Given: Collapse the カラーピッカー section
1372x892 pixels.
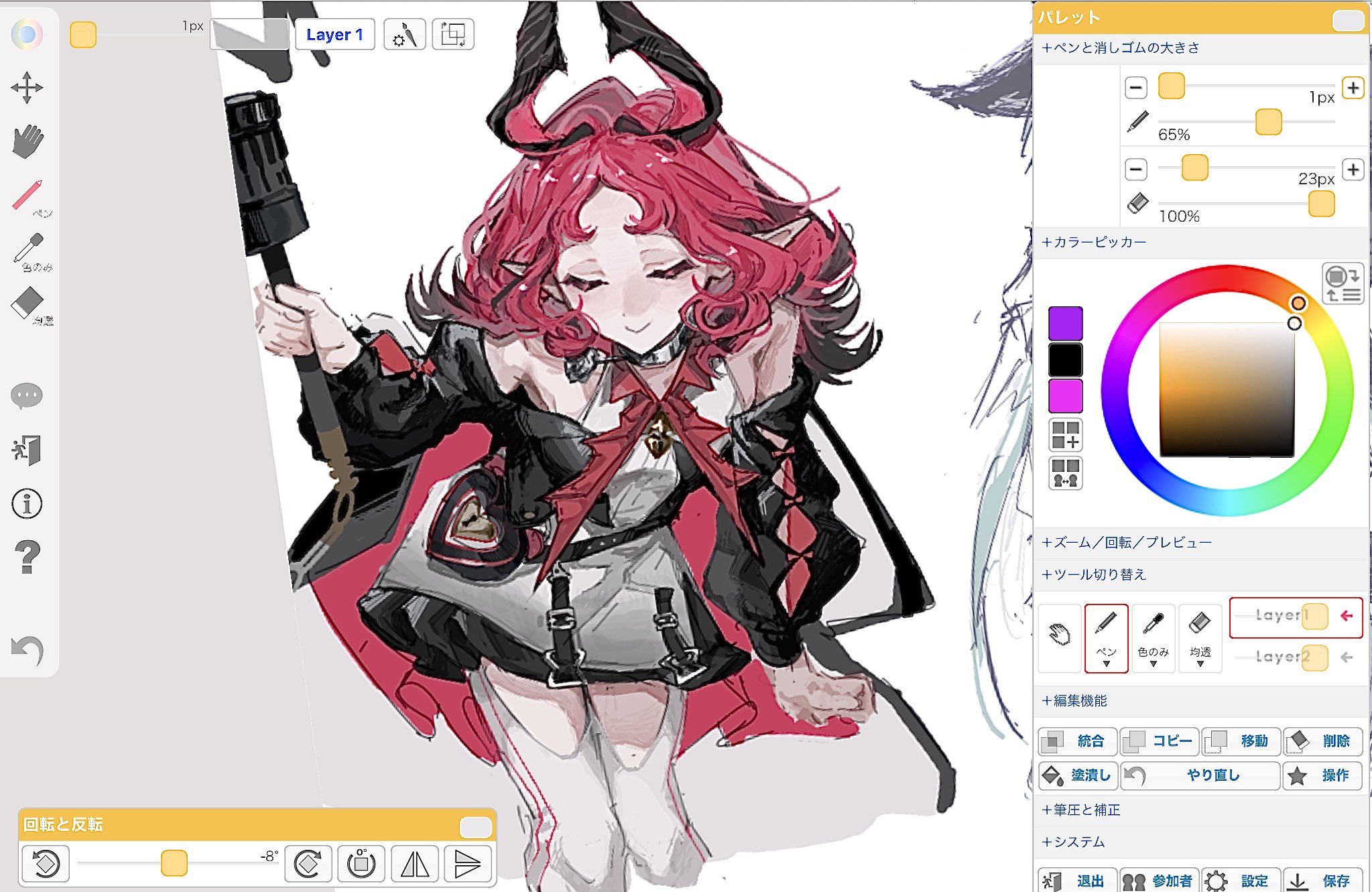Looking at the screenshot, I should click(x=1094, y=242).
